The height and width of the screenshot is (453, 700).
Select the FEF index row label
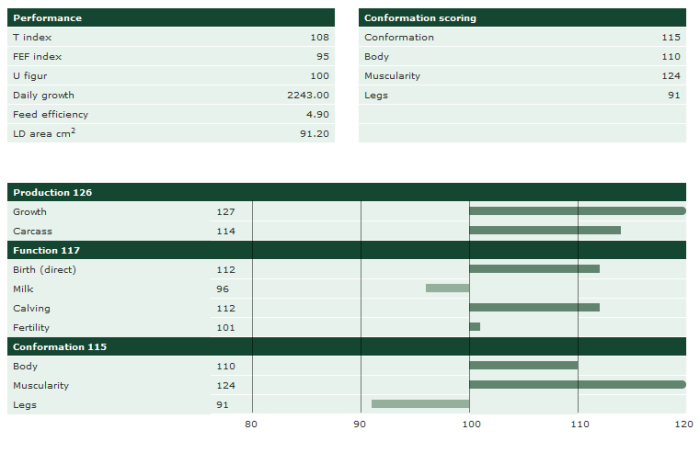(x=37, y=56)
